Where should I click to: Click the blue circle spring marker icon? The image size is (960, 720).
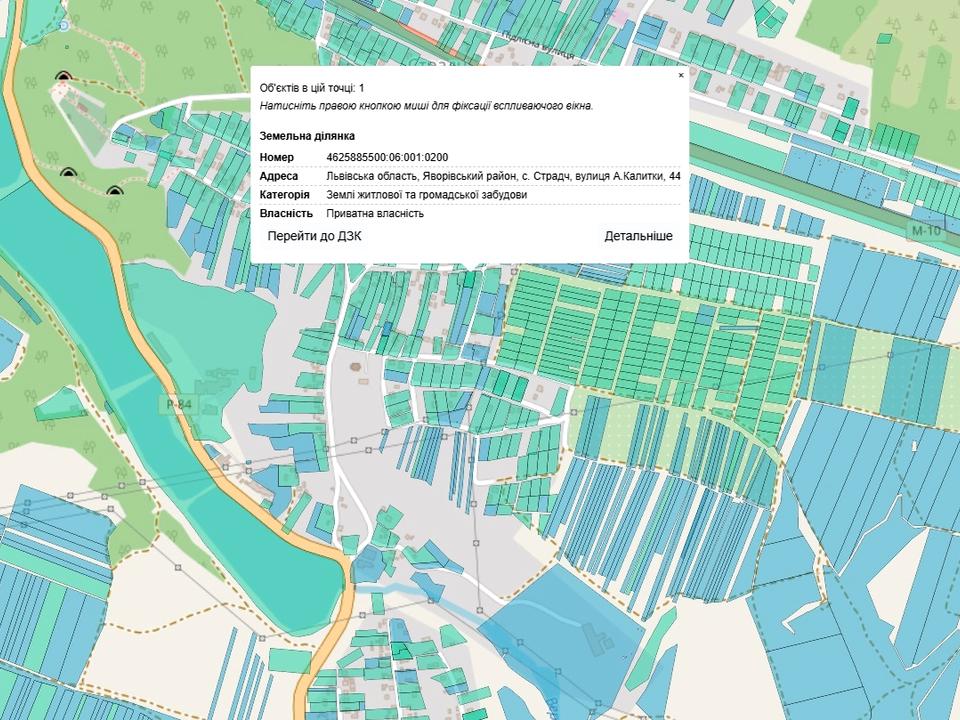click(65, 24)
